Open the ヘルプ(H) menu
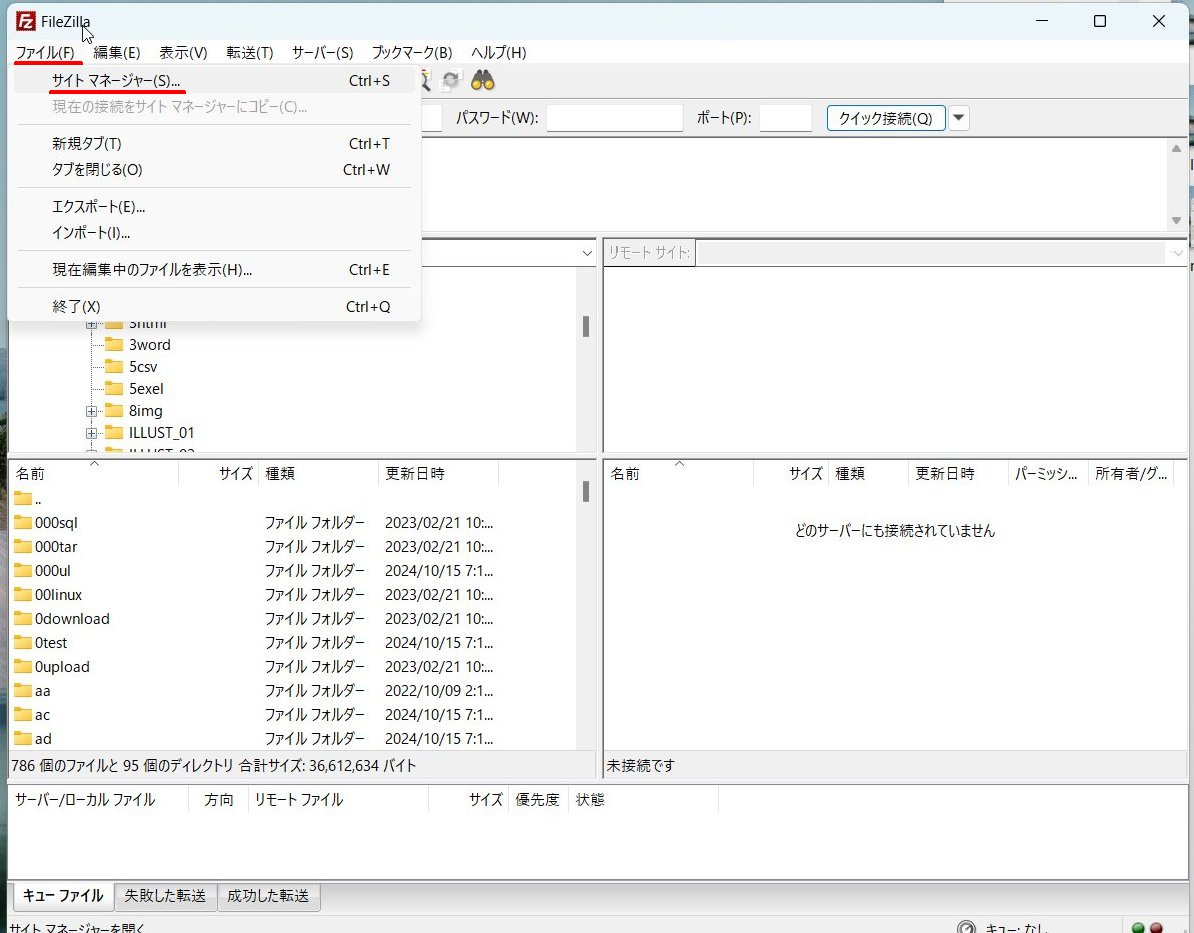Screen dimensions: 1194x933 499,53
